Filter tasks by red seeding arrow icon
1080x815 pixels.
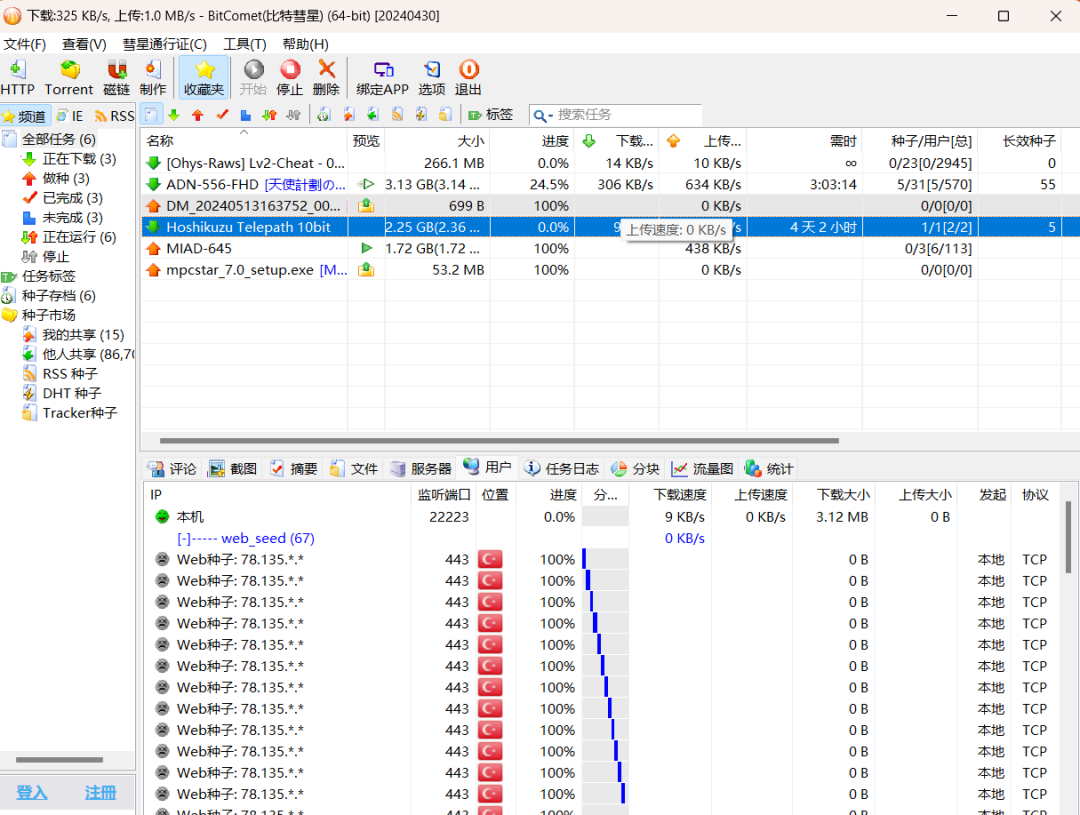(198, 114)
